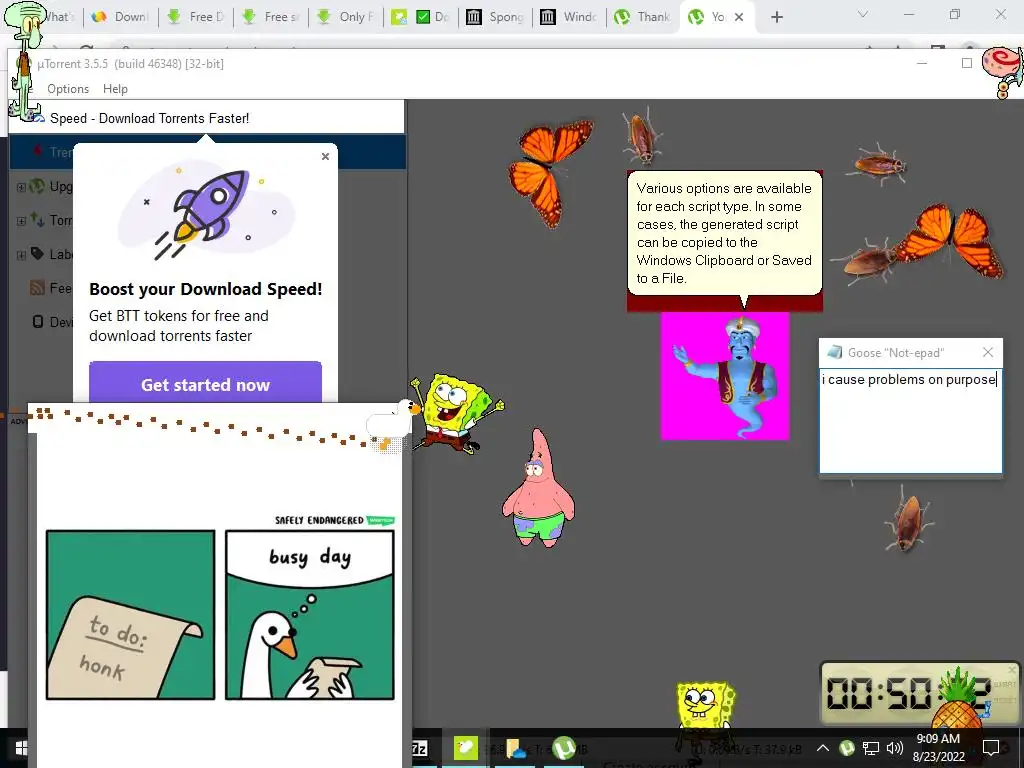Screen dimensions: 1024x768
Task: Click the uTorrent system tray icon
Action: point(847,748)
